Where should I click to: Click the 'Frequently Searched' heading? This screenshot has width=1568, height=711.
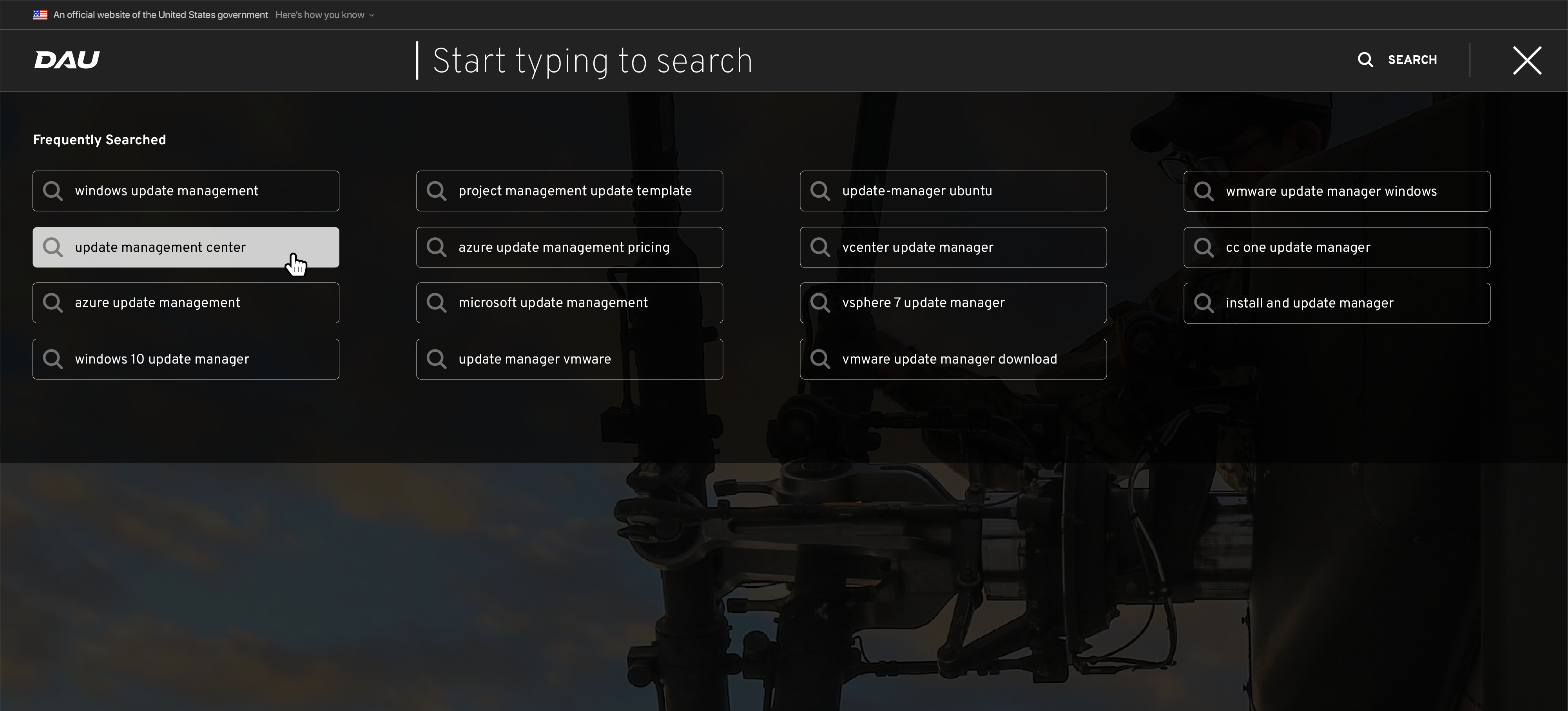tap(99, 140)
